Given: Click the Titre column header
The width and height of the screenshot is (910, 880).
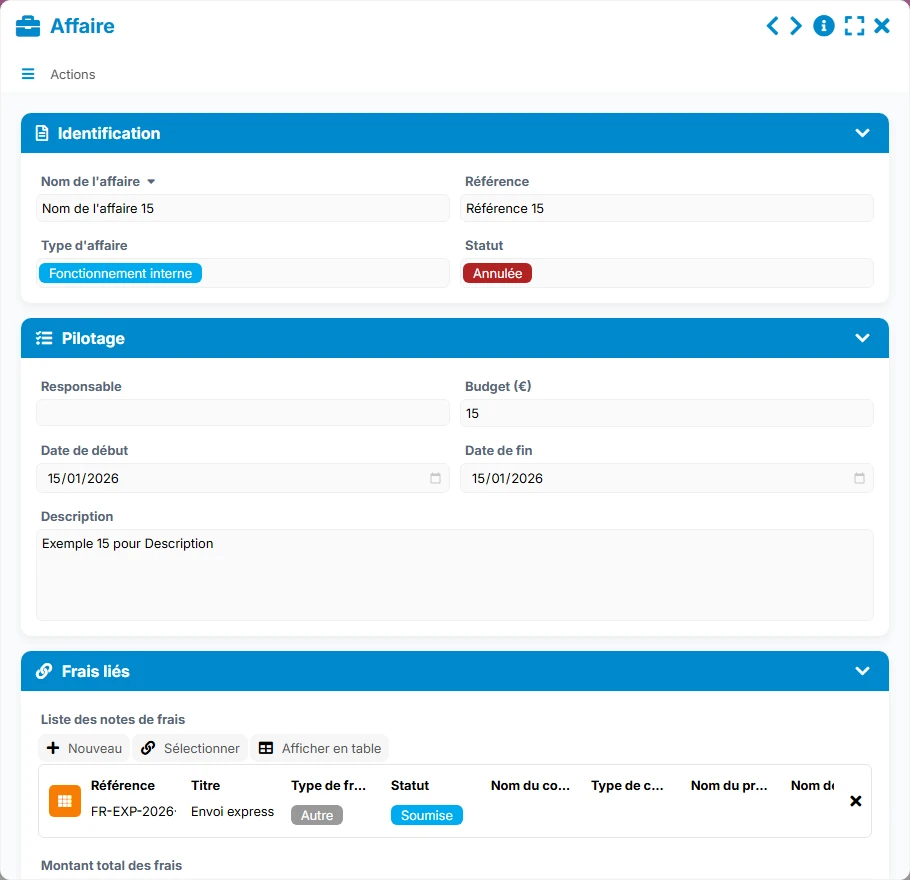Looking at the screenshot, I should point(205,785).
